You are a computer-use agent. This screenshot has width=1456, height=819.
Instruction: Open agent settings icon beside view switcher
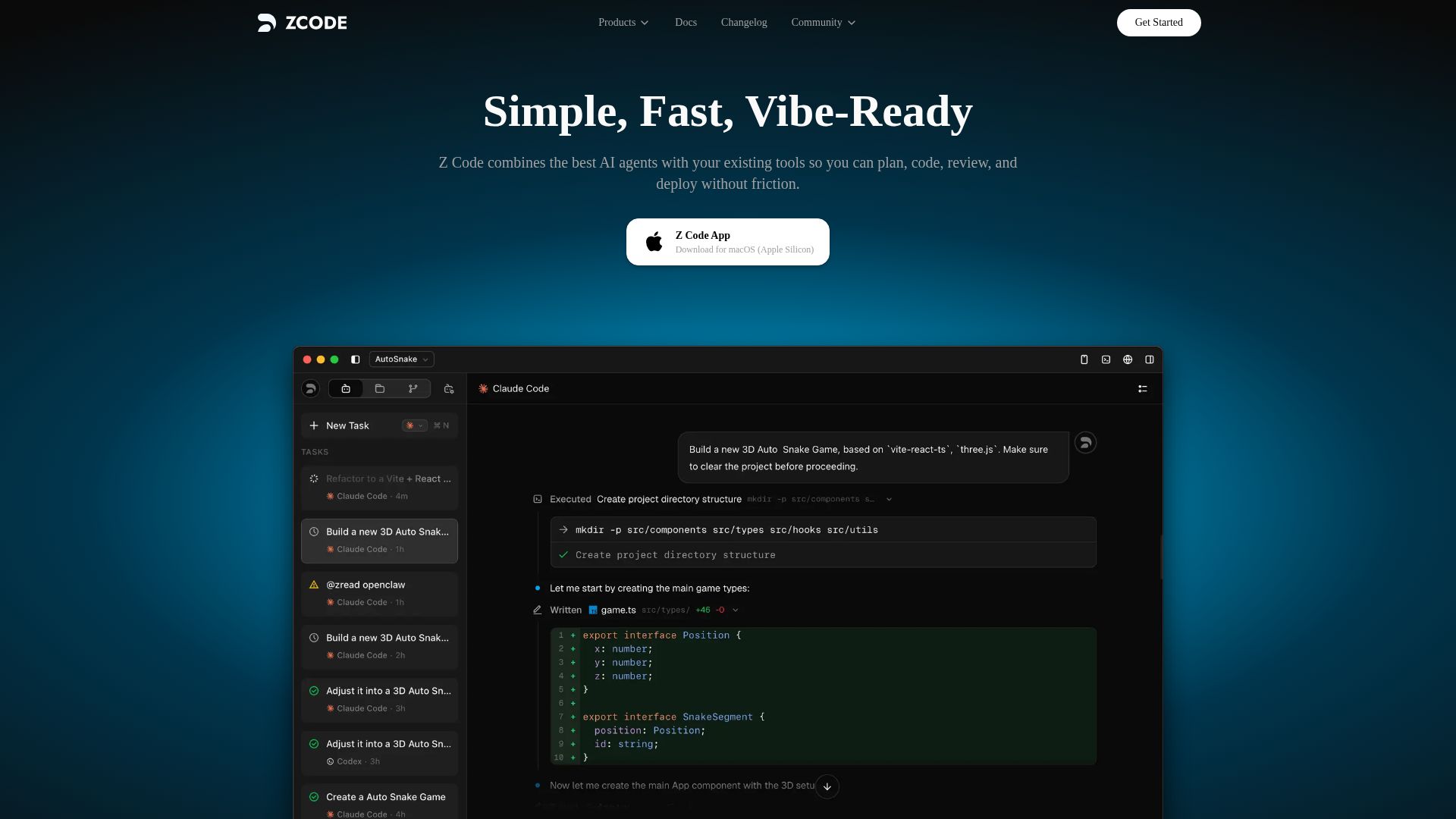click(449, 389)
